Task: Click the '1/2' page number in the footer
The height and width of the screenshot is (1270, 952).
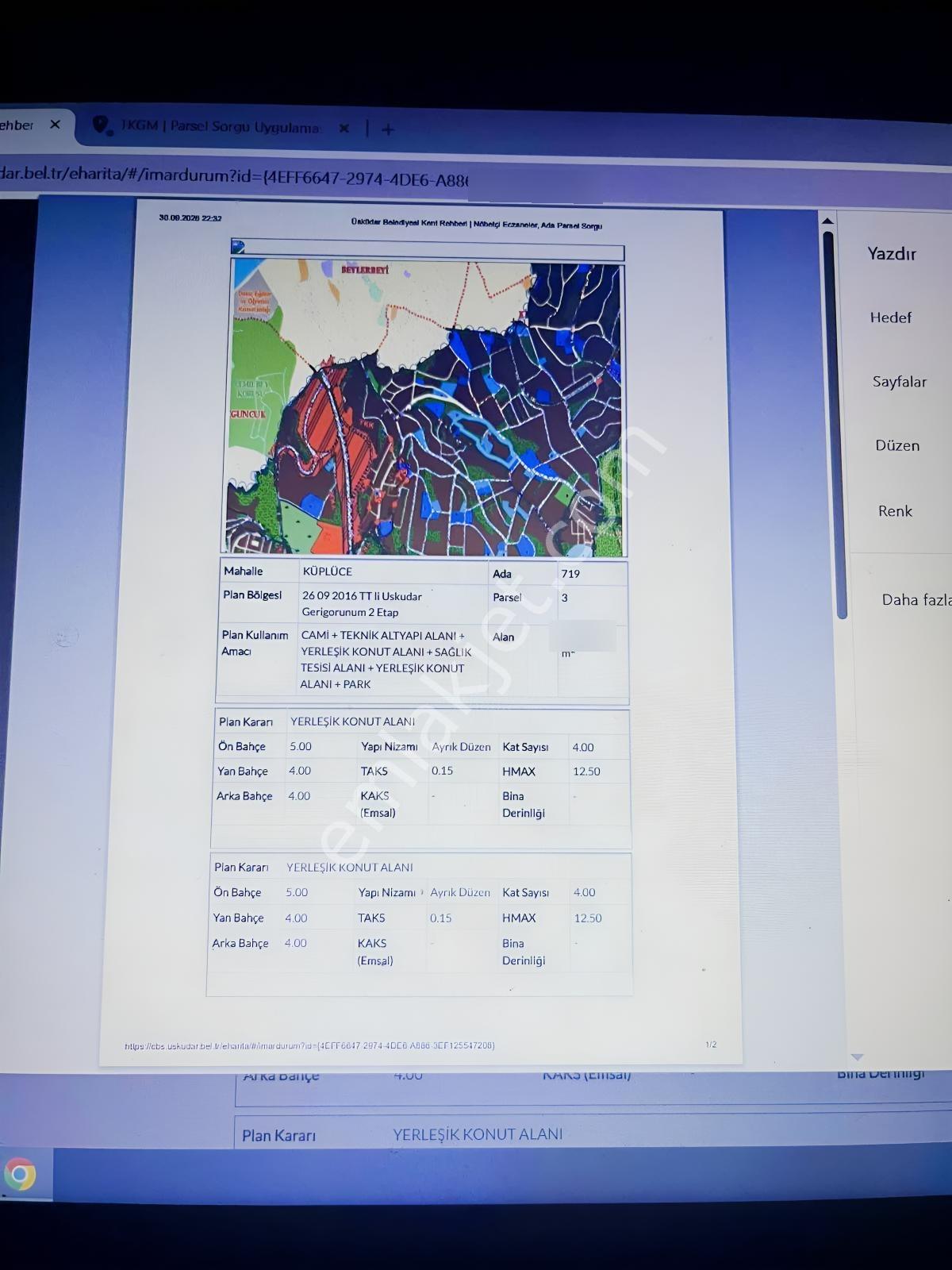Action: (x=711, y=1045)
